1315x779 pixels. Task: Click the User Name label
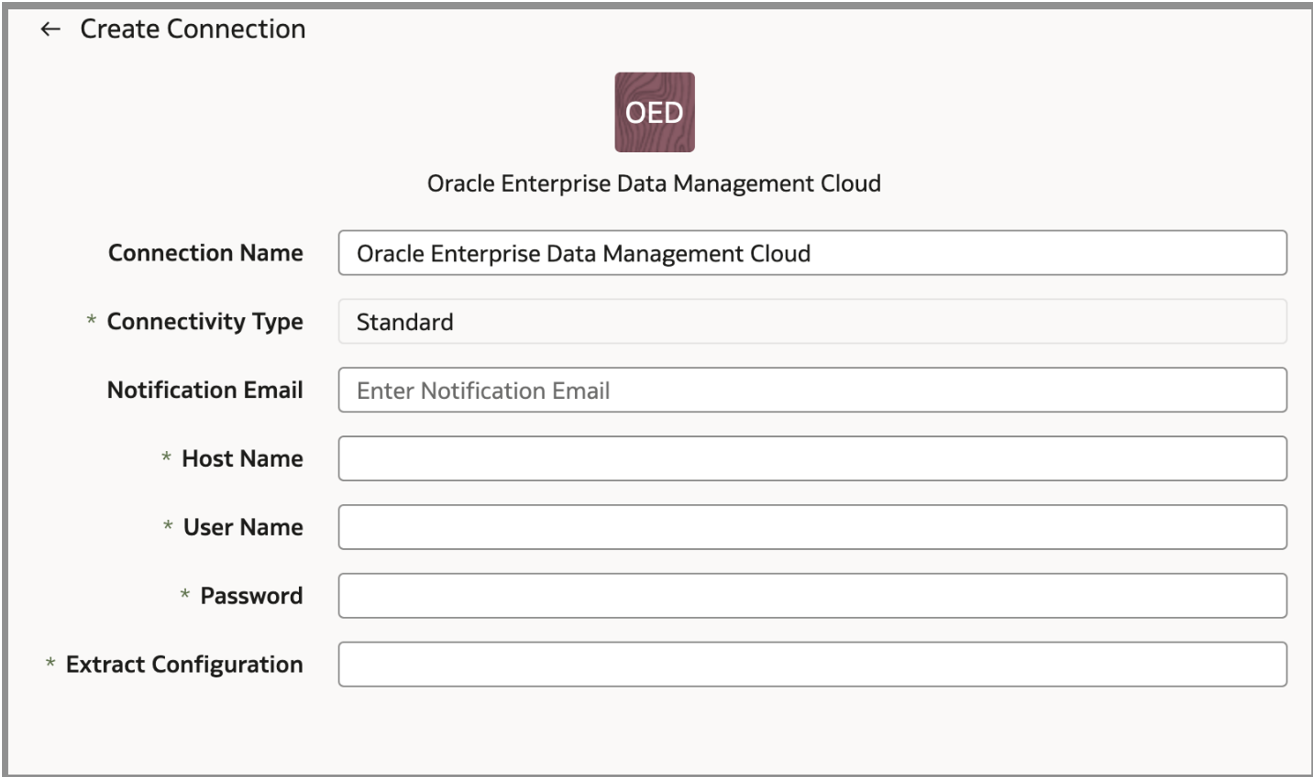(243, 527)
